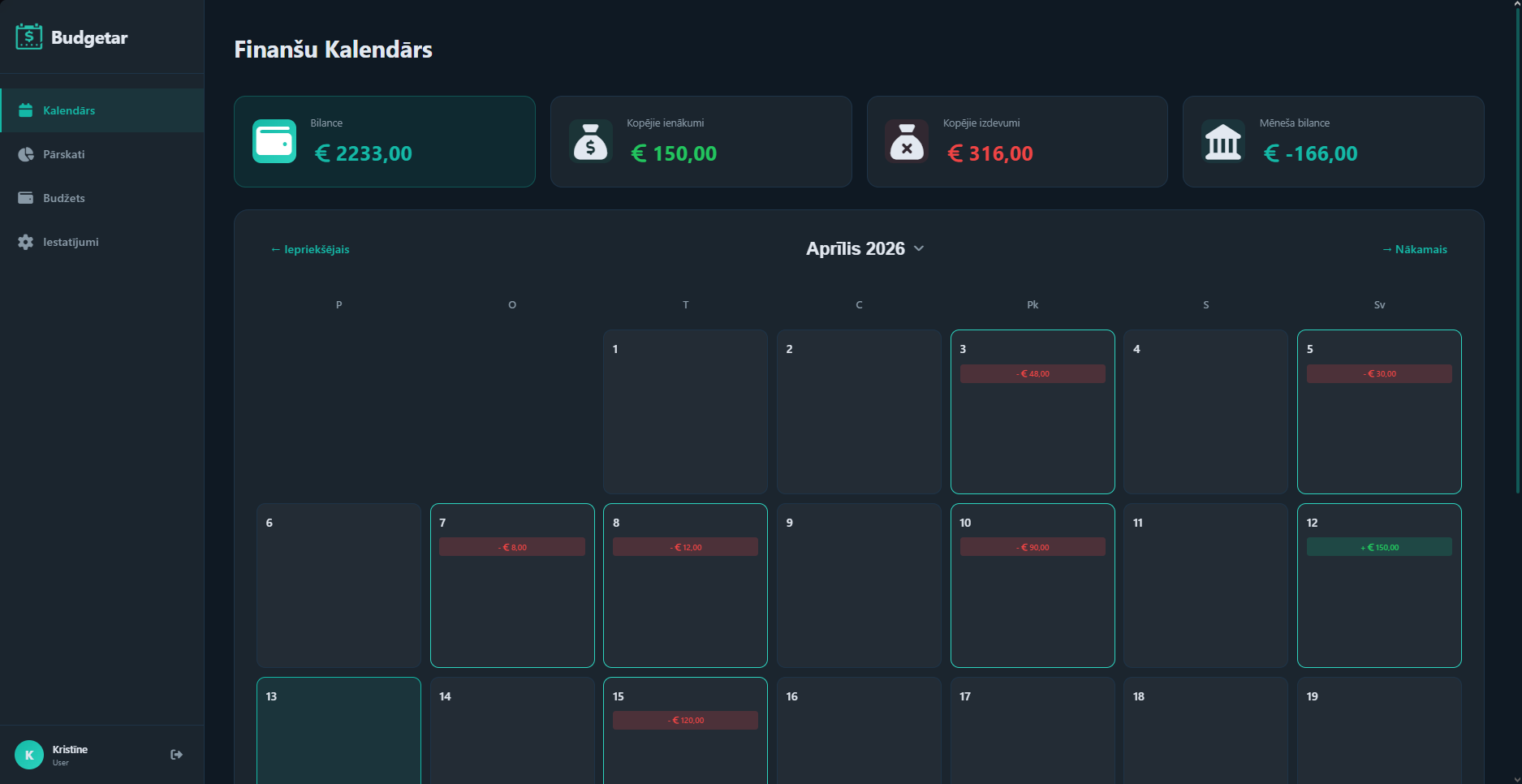This screenshot has width=1522, height=784.
Task: Click the Kopējie izdevumi bag icon
Action: point(907,141)
